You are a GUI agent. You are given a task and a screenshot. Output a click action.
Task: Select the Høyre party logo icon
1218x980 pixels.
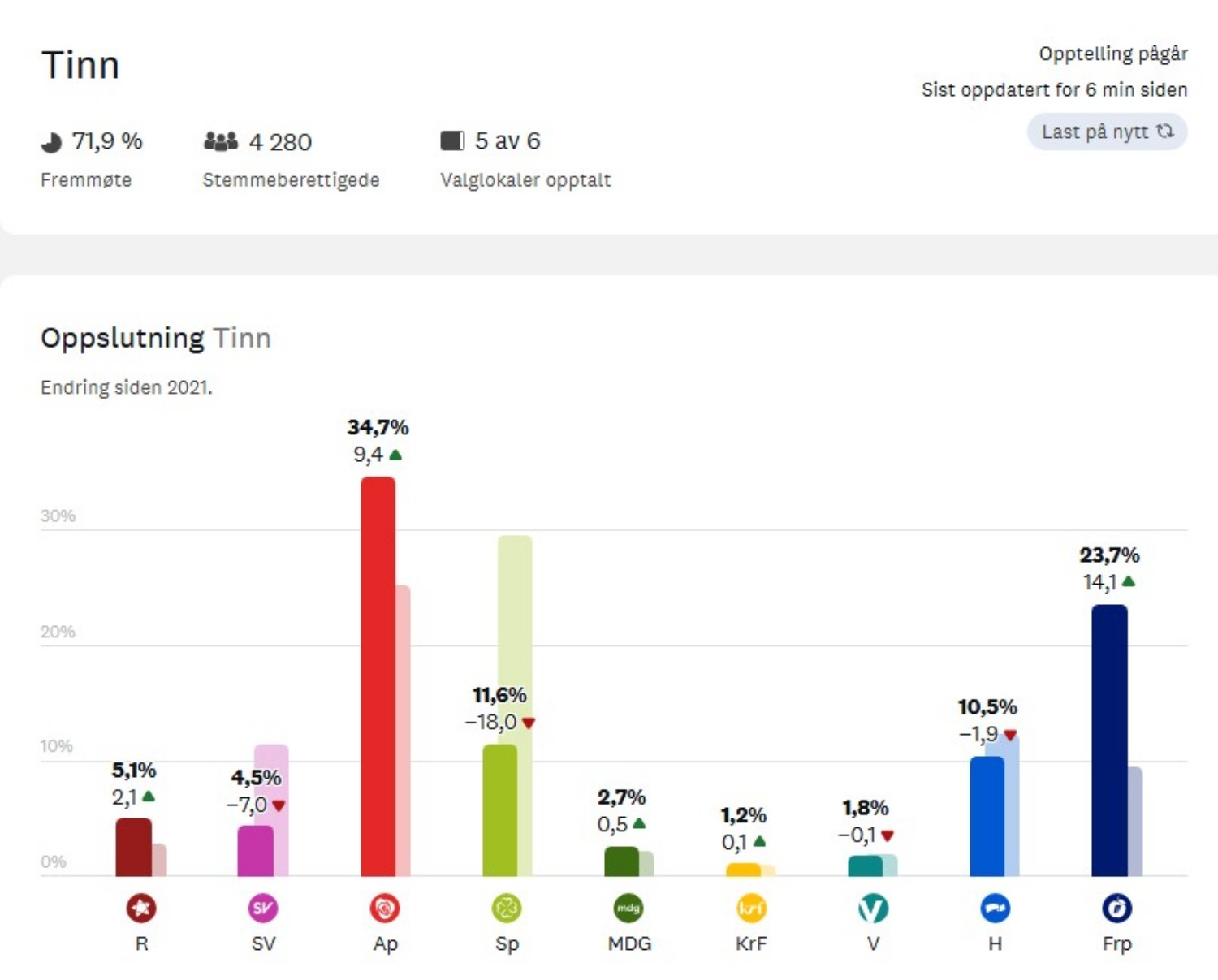point(996,908)
